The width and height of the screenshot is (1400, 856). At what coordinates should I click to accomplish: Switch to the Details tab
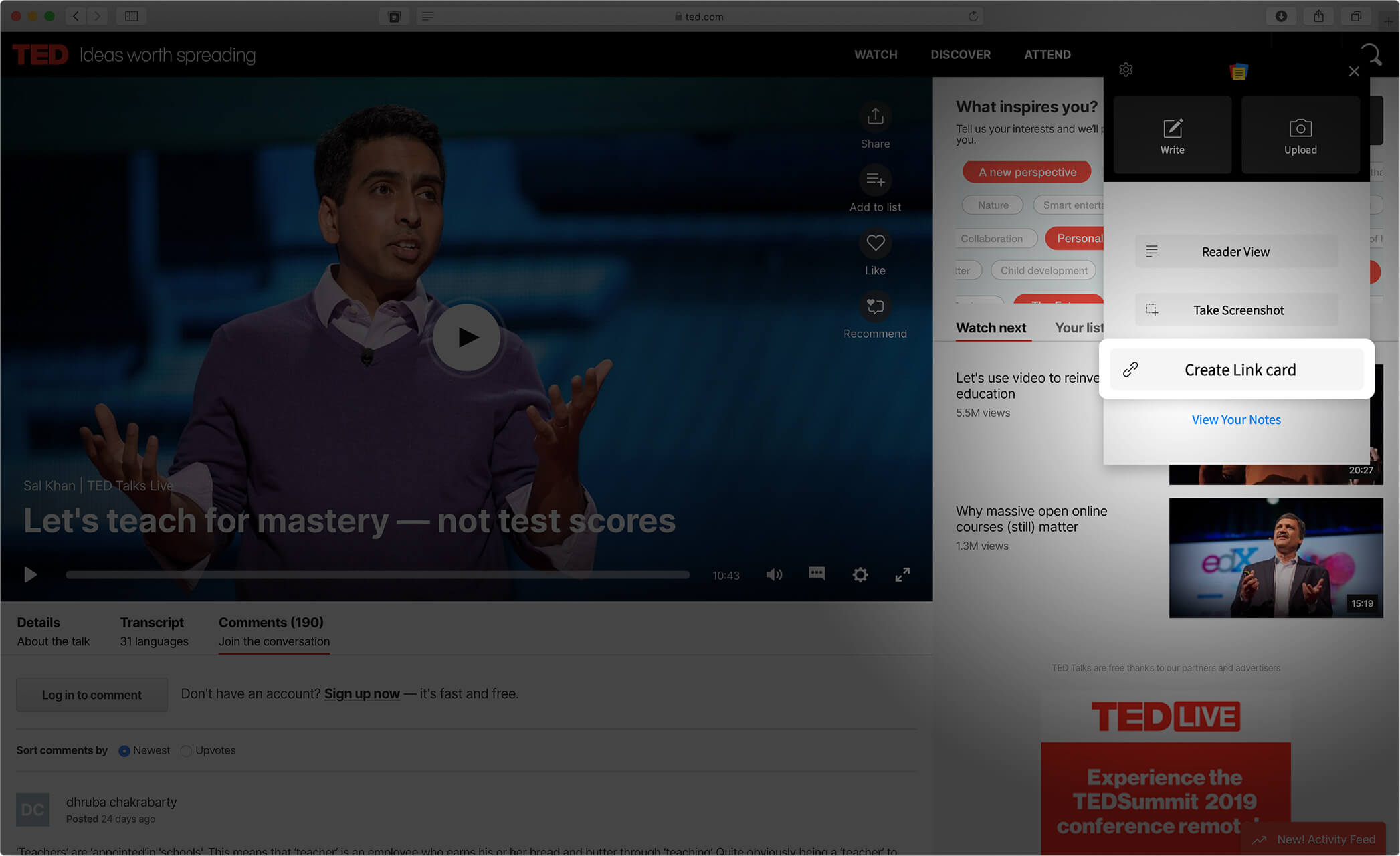pos(53,631)
